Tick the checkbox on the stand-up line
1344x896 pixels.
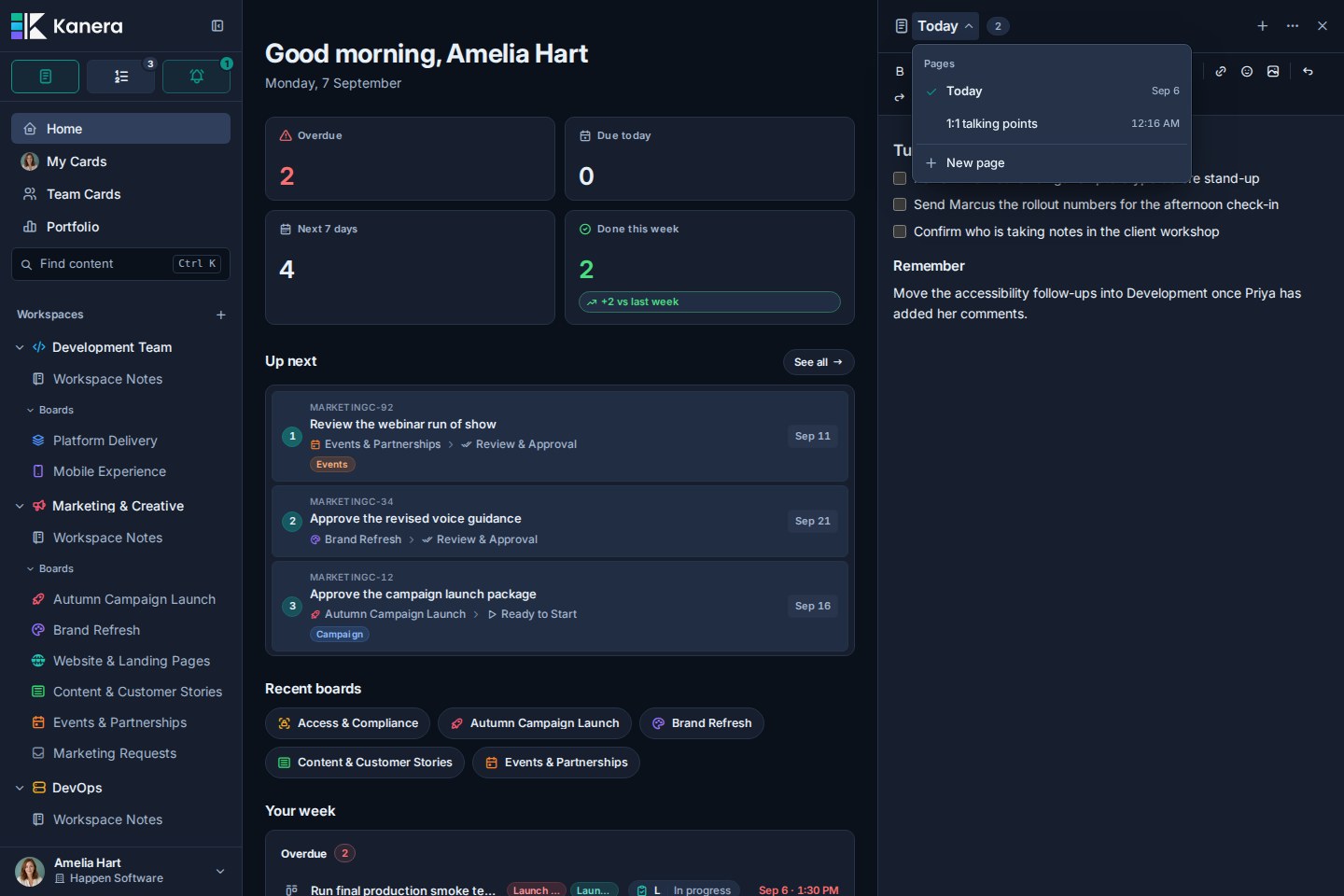coord(900,178)
